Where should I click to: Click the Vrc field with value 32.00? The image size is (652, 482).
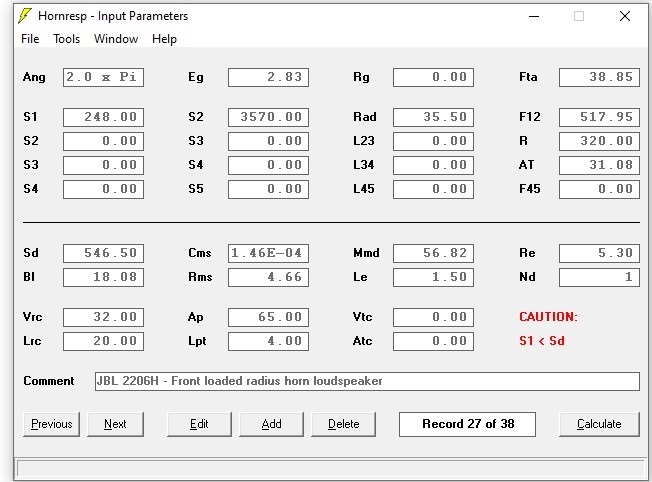pyautogui.click(x=104, y=318)
